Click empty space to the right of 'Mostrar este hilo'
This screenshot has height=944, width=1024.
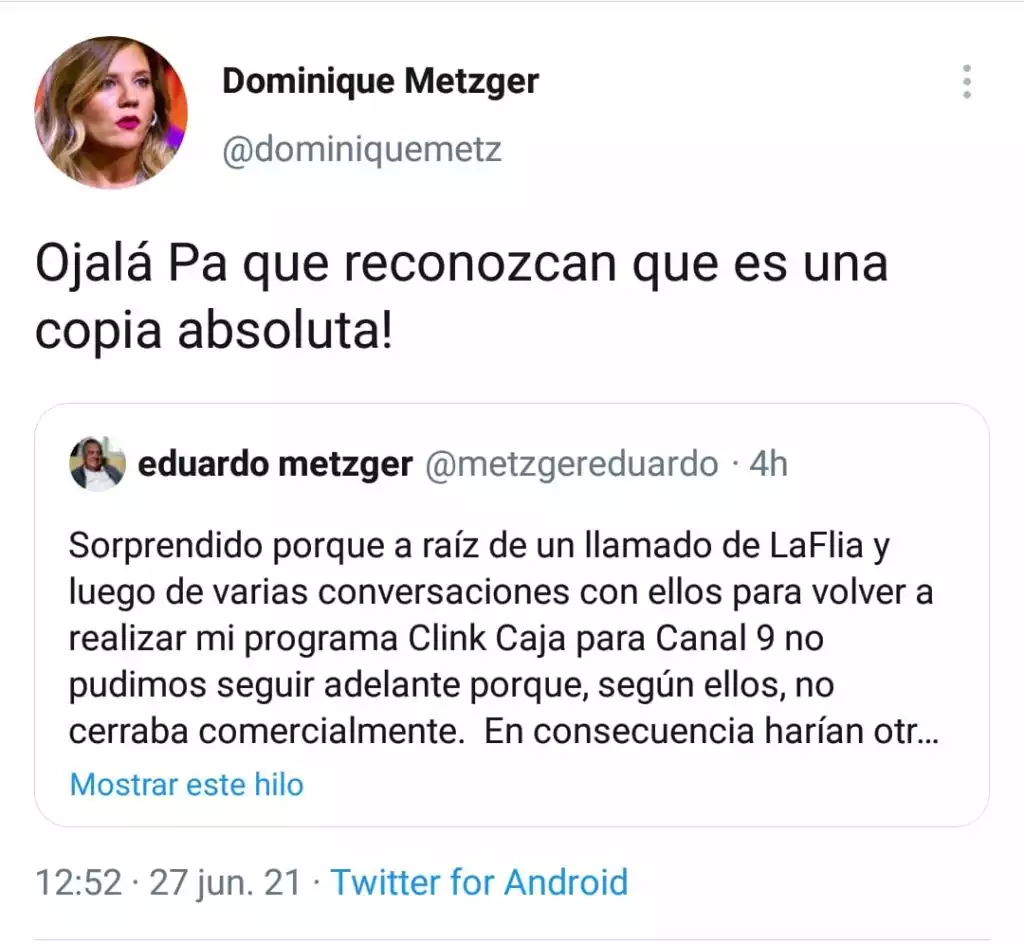tap(640, 785)
